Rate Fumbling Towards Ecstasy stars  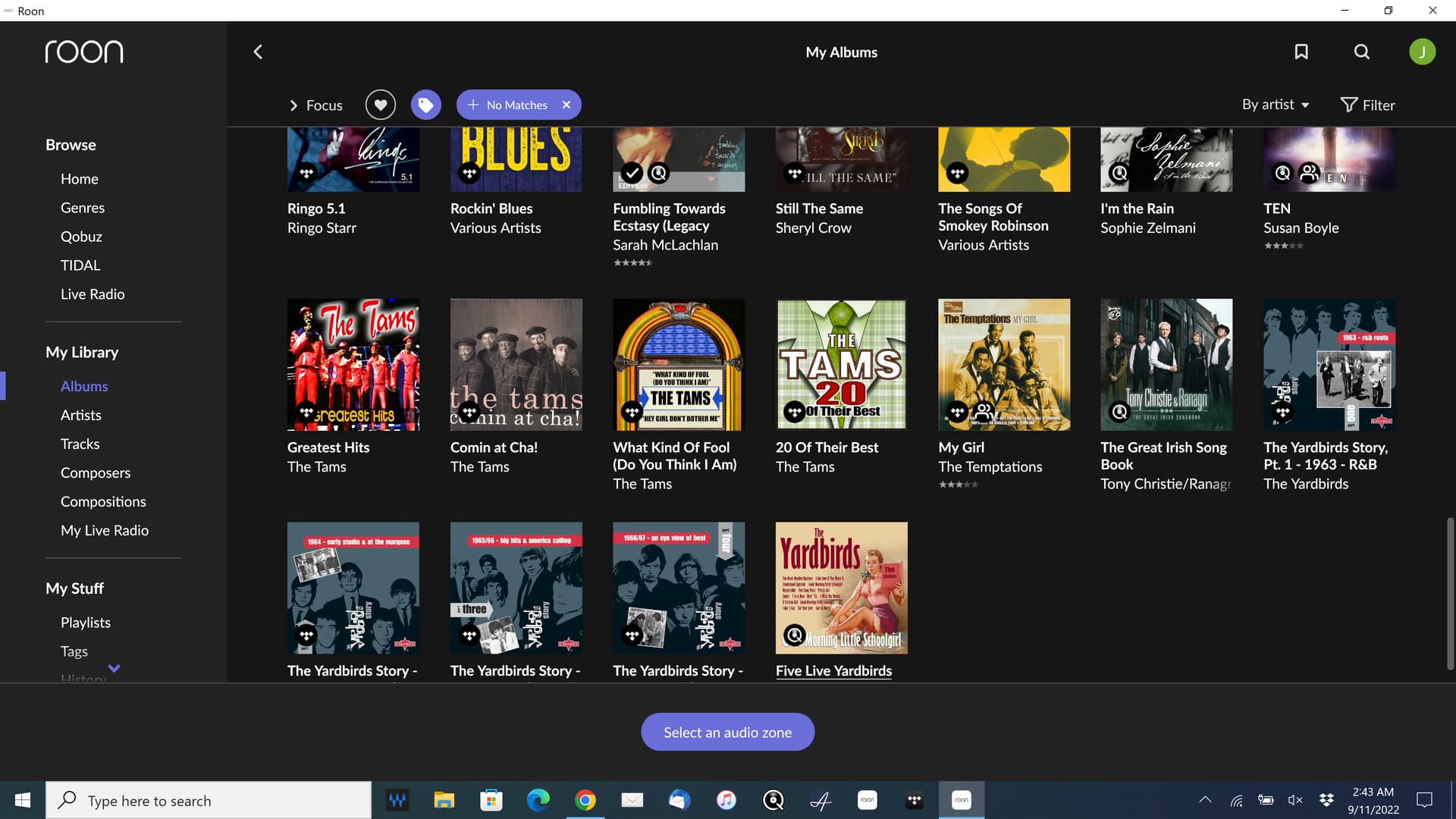click(632, 263)
